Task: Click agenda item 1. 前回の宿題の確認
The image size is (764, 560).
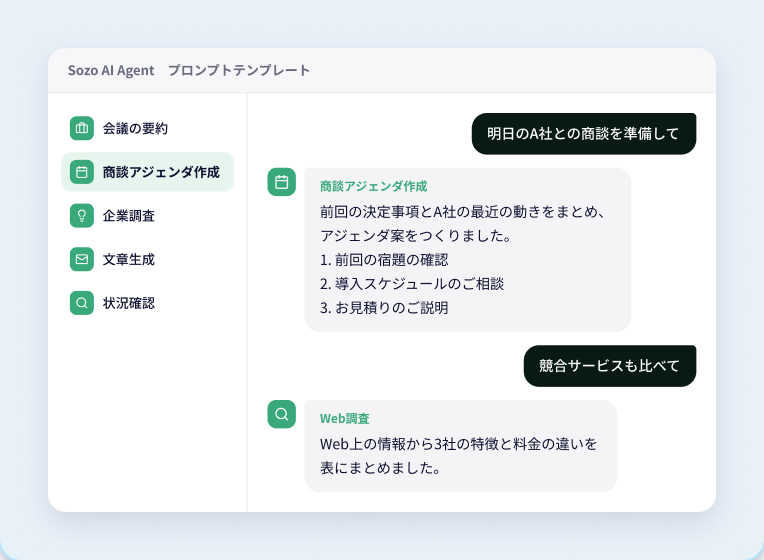Action: (x=384, y=260)
